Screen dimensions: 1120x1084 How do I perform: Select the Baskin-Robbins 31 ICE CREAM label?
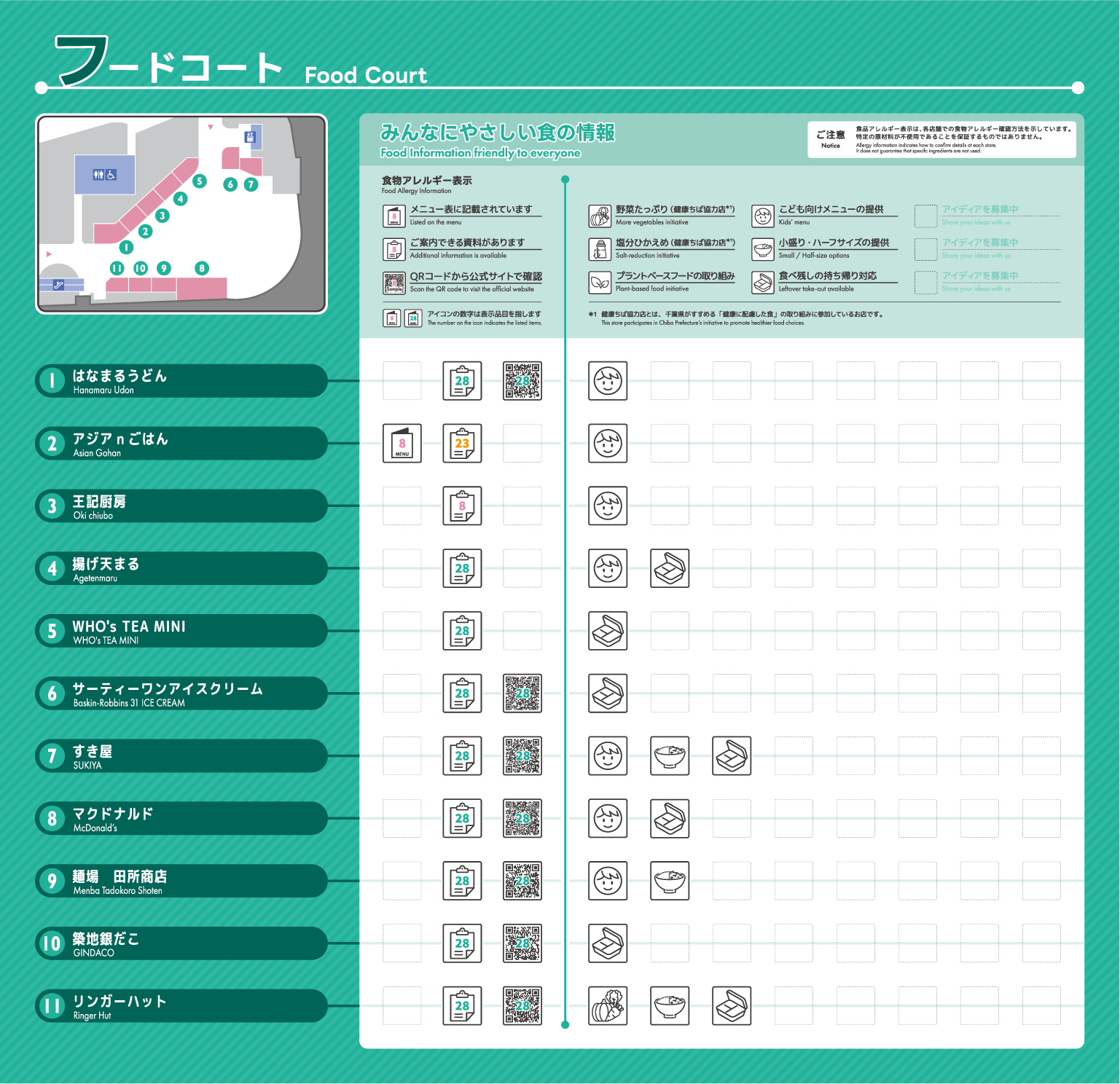(x=181, y=694)
